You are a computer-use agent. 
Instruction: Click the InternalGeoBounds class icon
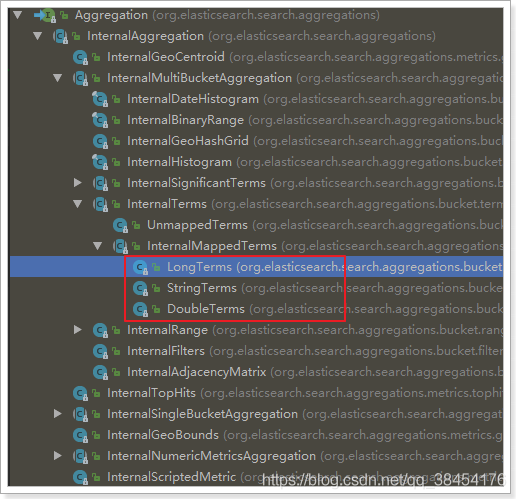[80, 435]
